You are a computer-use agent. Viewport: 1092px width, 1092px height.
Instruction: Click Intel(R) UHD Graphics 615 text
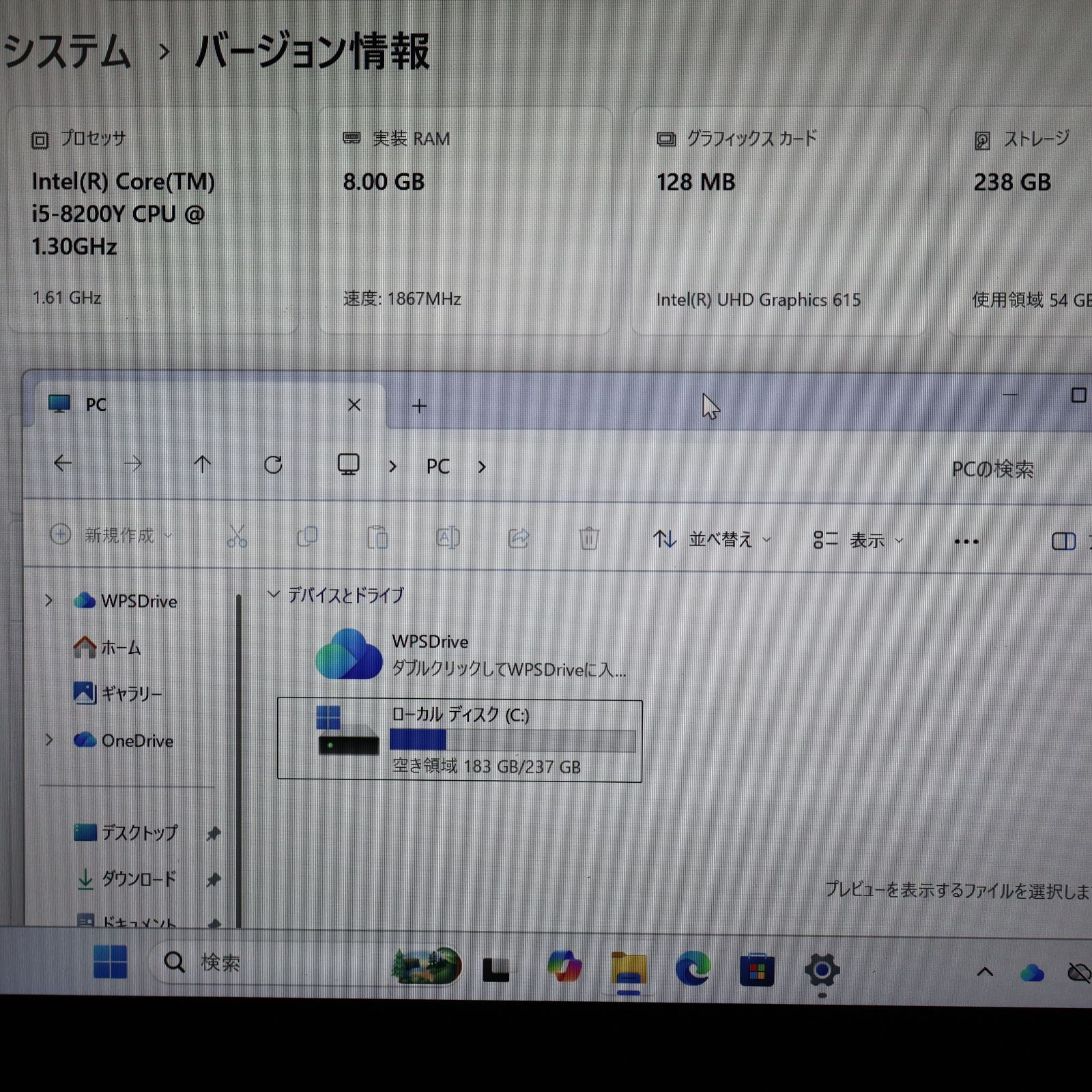(758, 300)
